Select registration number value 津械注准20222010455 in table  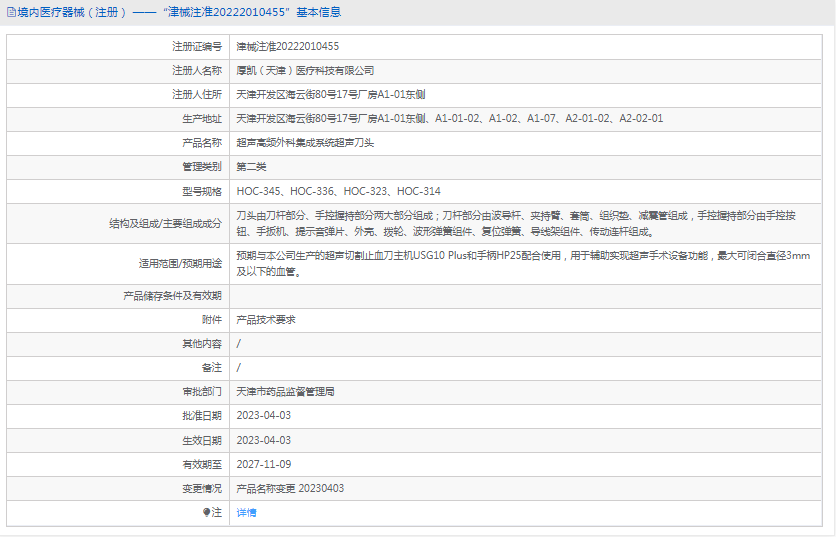click(x=287, y=46)
